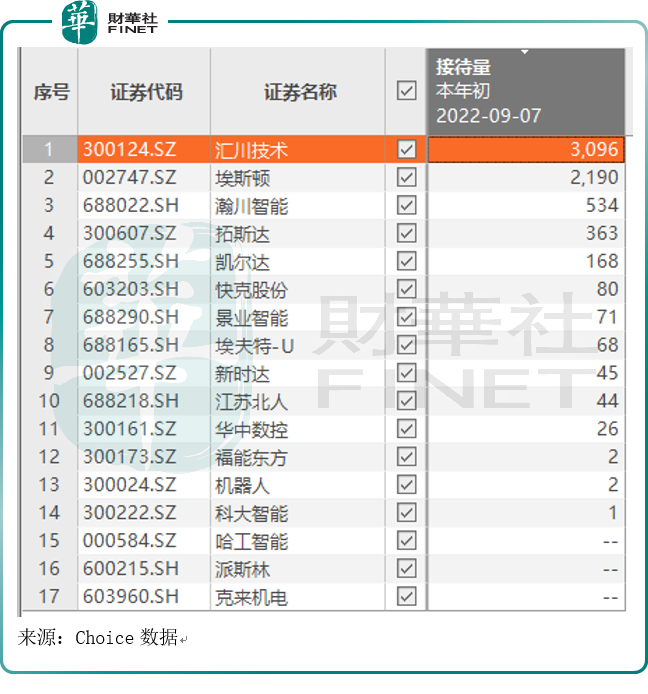Image resolution: width=648 pixels, height=694 pixels.
Task: Select security code 688290.SH
Action: pyautogui.click(x=131, y=317)
